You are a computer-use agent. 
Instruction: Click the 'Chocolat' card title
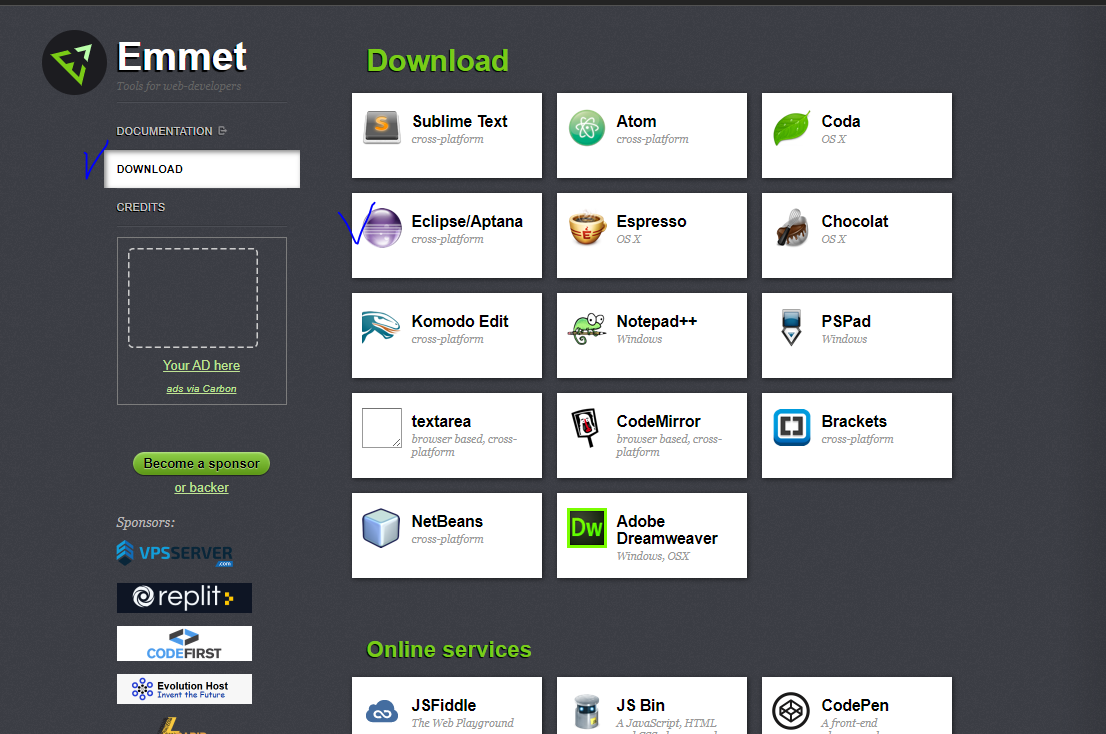(854, 221)
